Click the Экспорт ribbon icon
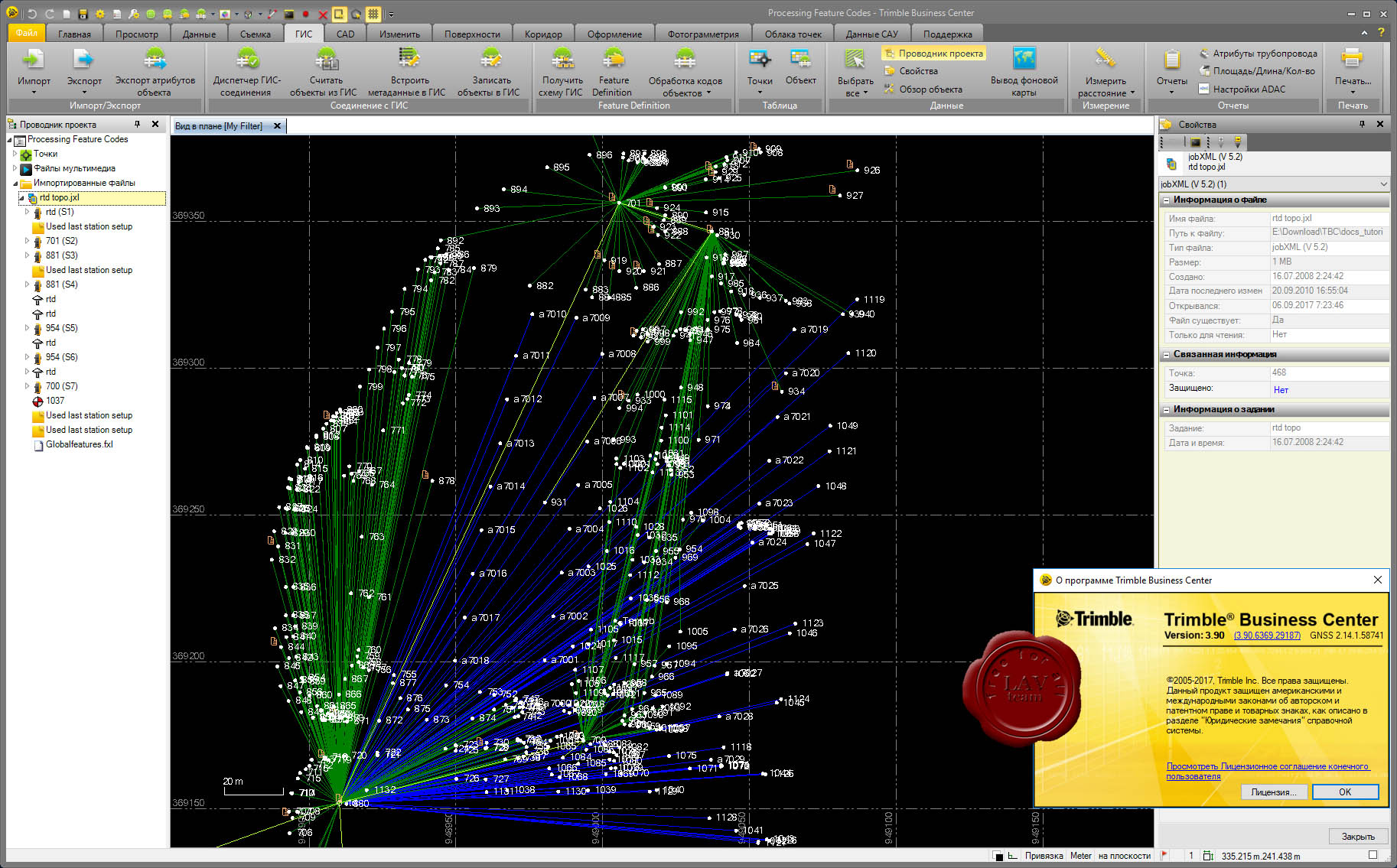The width and height of the screenshot is (1397, 868). point(83,59)
